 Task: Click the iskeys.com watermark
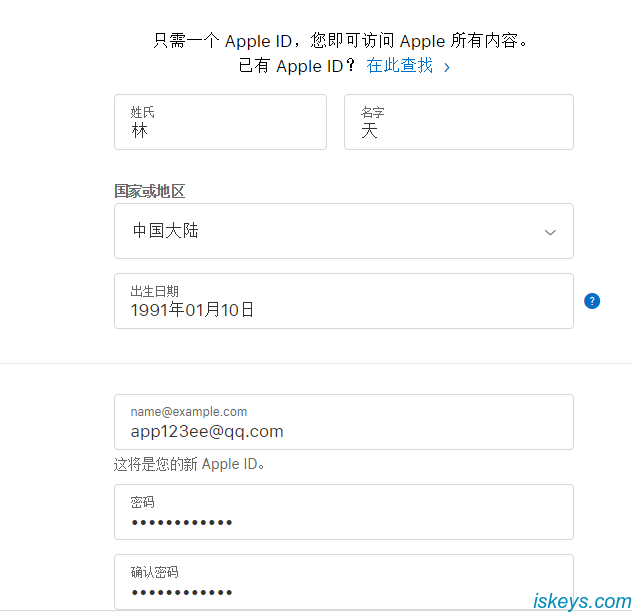point(581,600)
